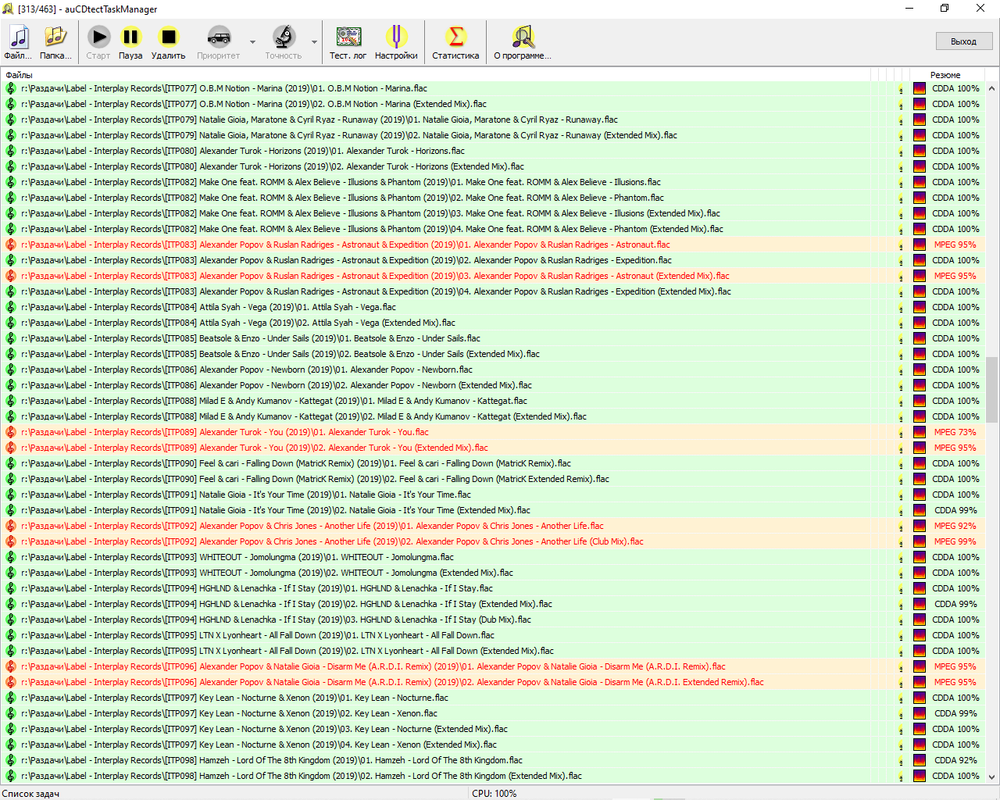Click MPEG 99% result value
Screen dimensions: 1000x800
coord(955,542)
